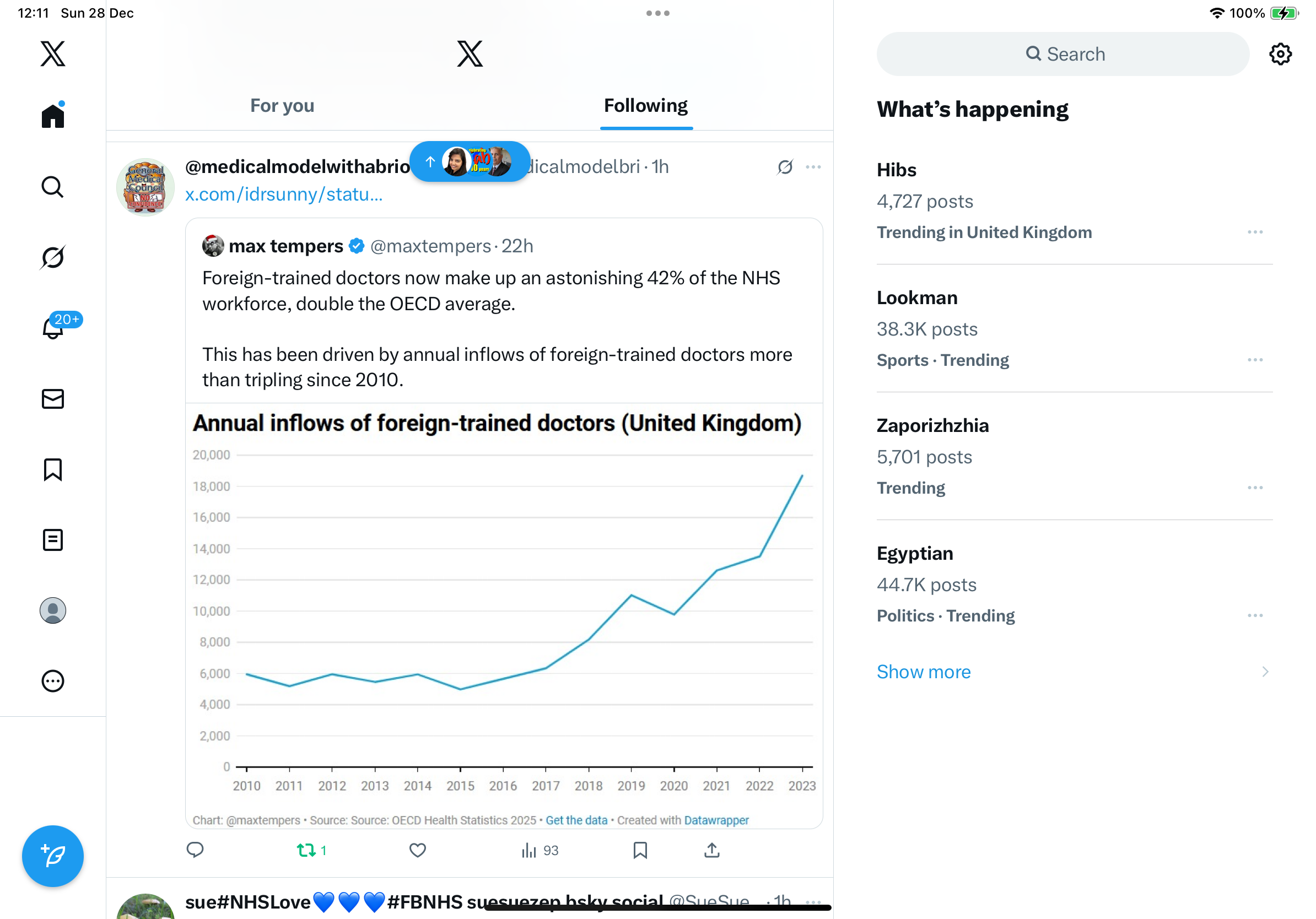Open Bookmarks in the sidebar

pos(53,469)
